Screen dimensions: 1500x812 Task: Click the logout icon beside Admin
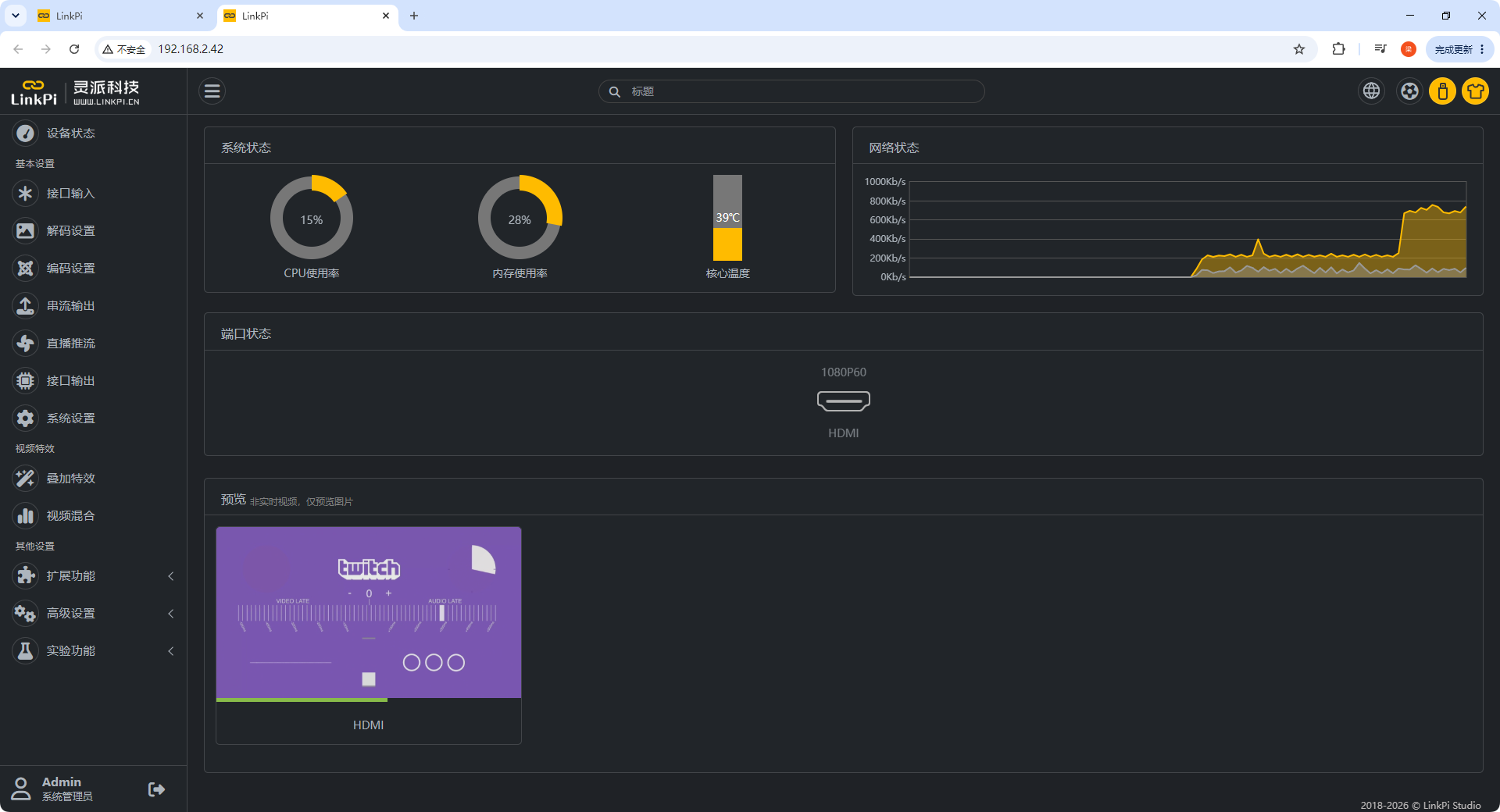coord(156,789)
